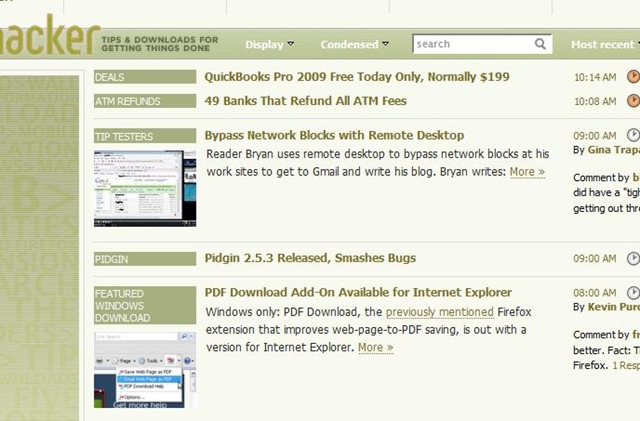
Task: Click clock icon beside 10:08 AM
Action: tap(633, 100)
